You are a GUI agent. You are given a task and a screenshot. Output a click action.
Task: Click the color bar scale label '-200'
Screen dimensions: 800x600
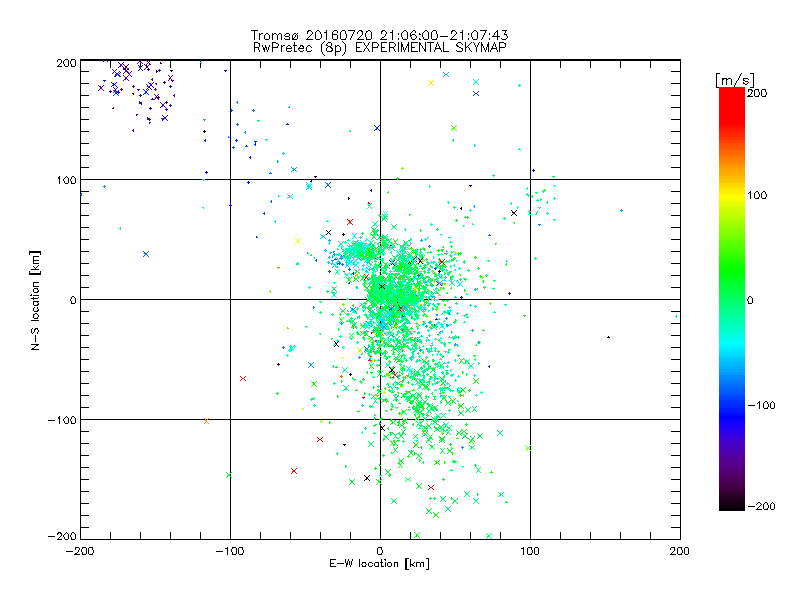click(761, 506)
